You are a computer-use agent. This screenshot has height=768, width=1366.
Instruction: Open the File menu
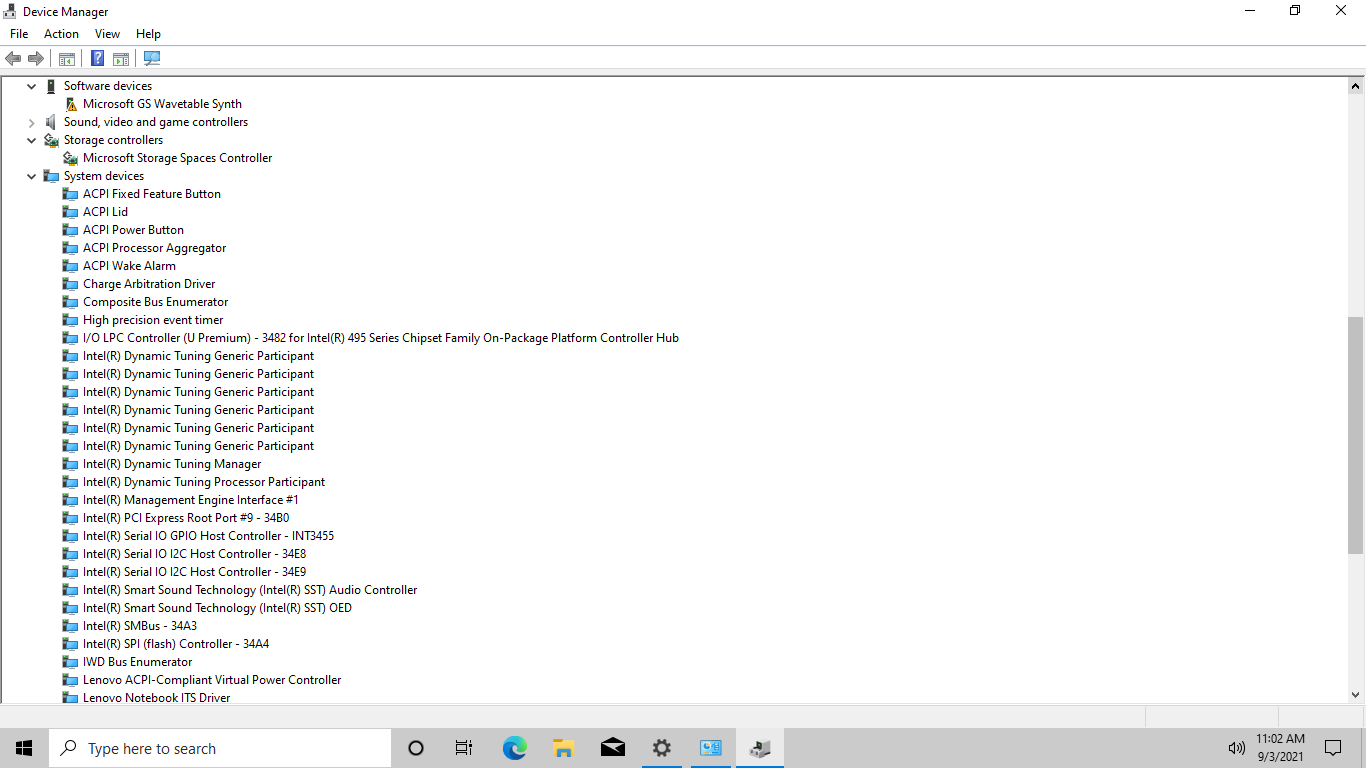[x=19, y=34]
